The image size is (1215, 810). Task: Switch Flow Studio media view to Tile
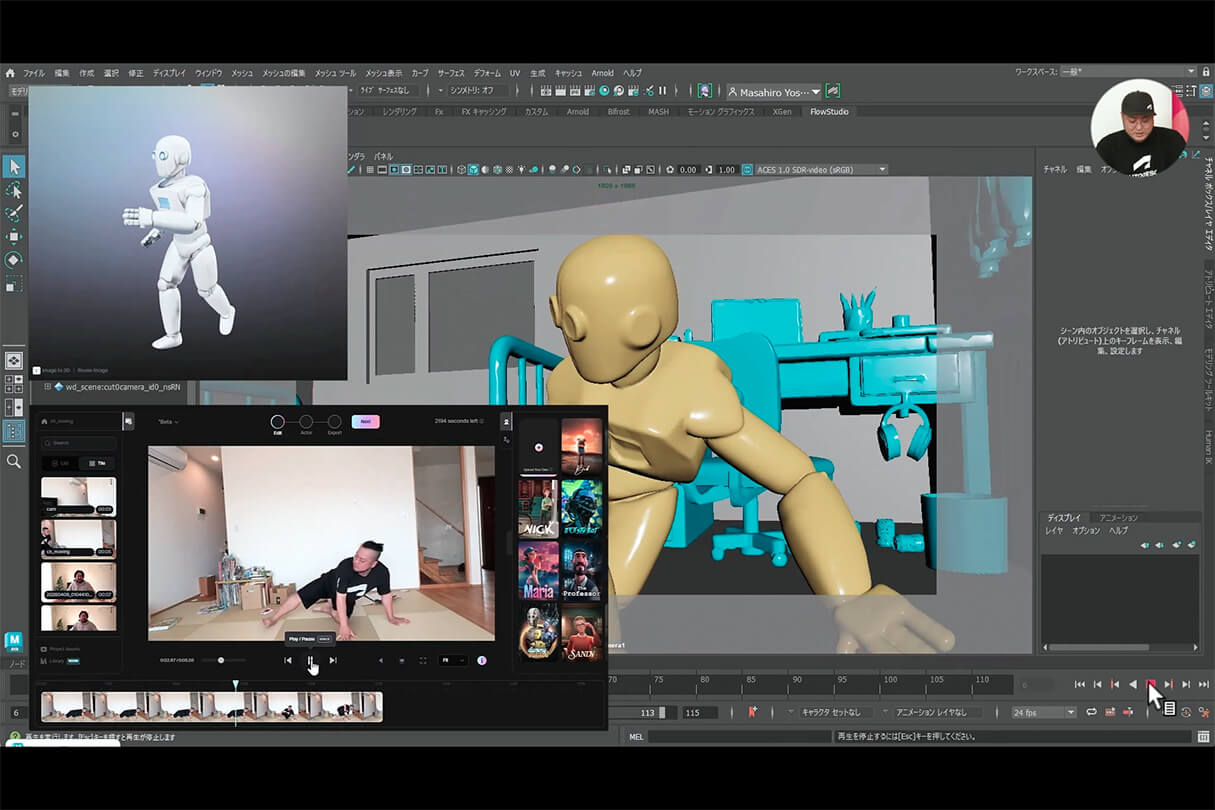(97, 463)
